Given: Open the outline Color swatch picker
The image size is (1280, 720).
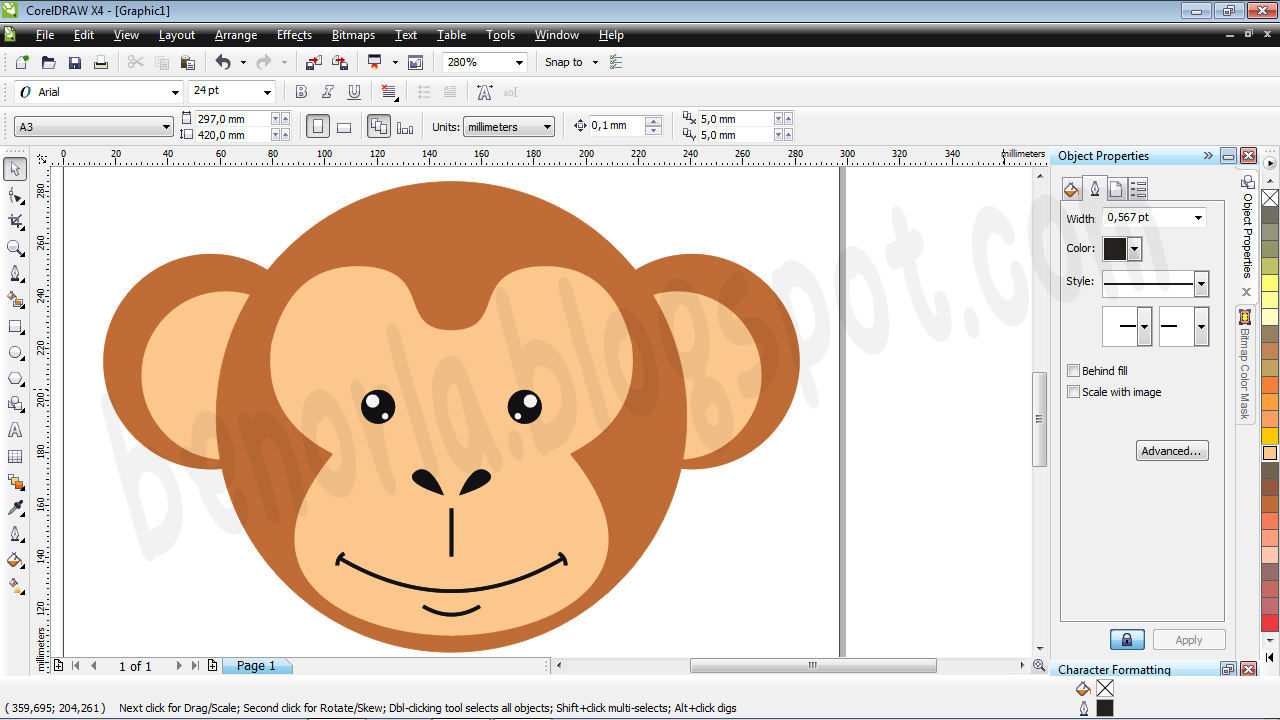Looking at the screenshot, I should click(1134, 249).
